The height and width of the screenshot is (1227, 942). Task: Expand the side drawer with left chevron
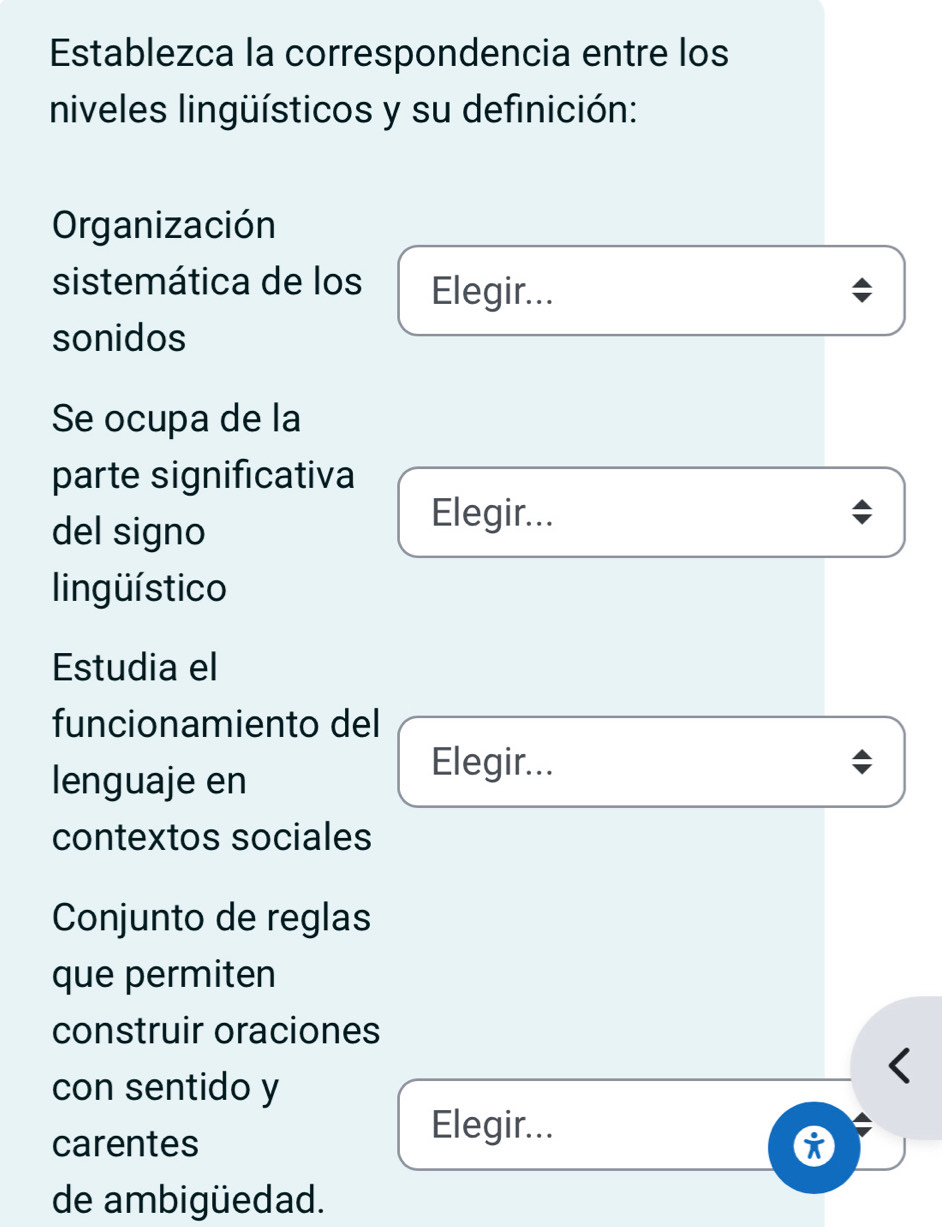click(899, 1068)
